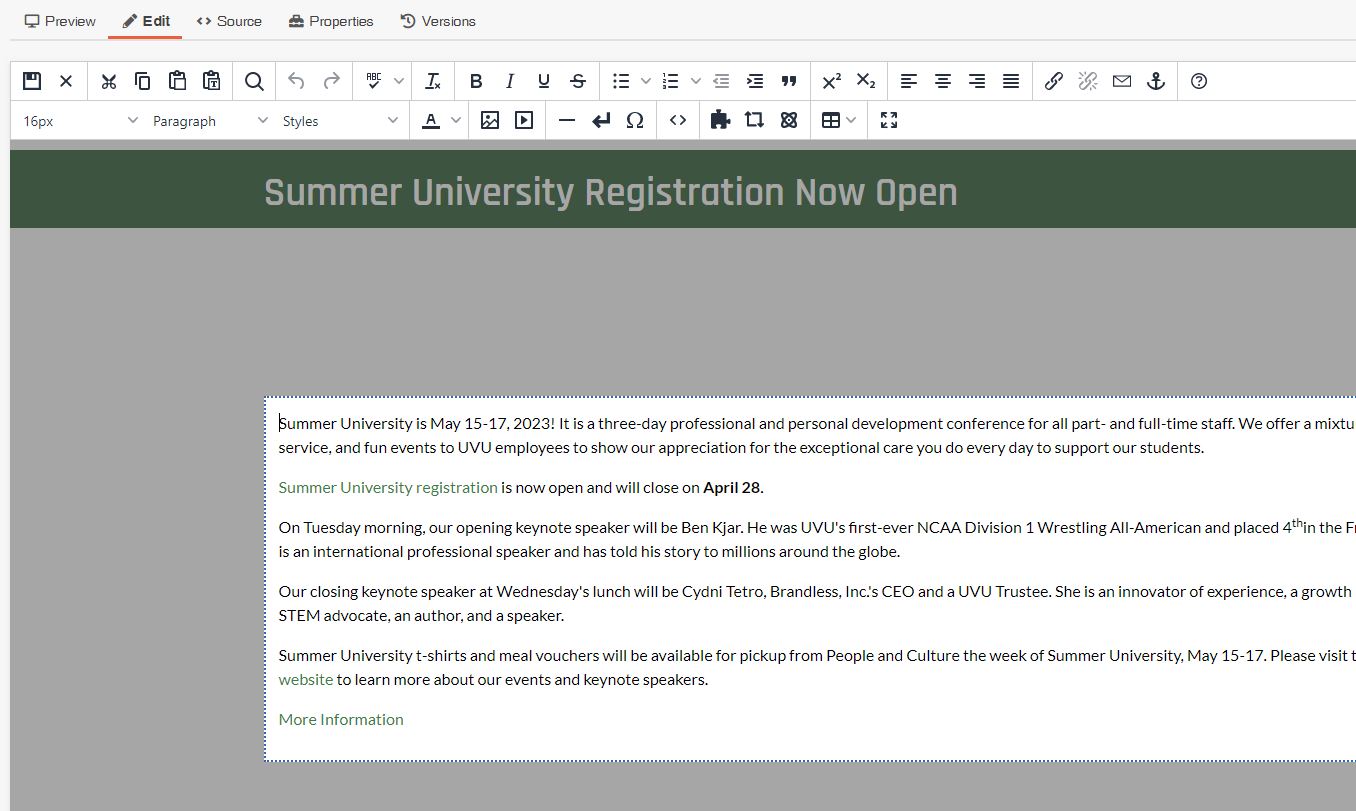Toggle Bold formatting
This screenshot has width=1356, height=811.
click(x=476, y=81)
